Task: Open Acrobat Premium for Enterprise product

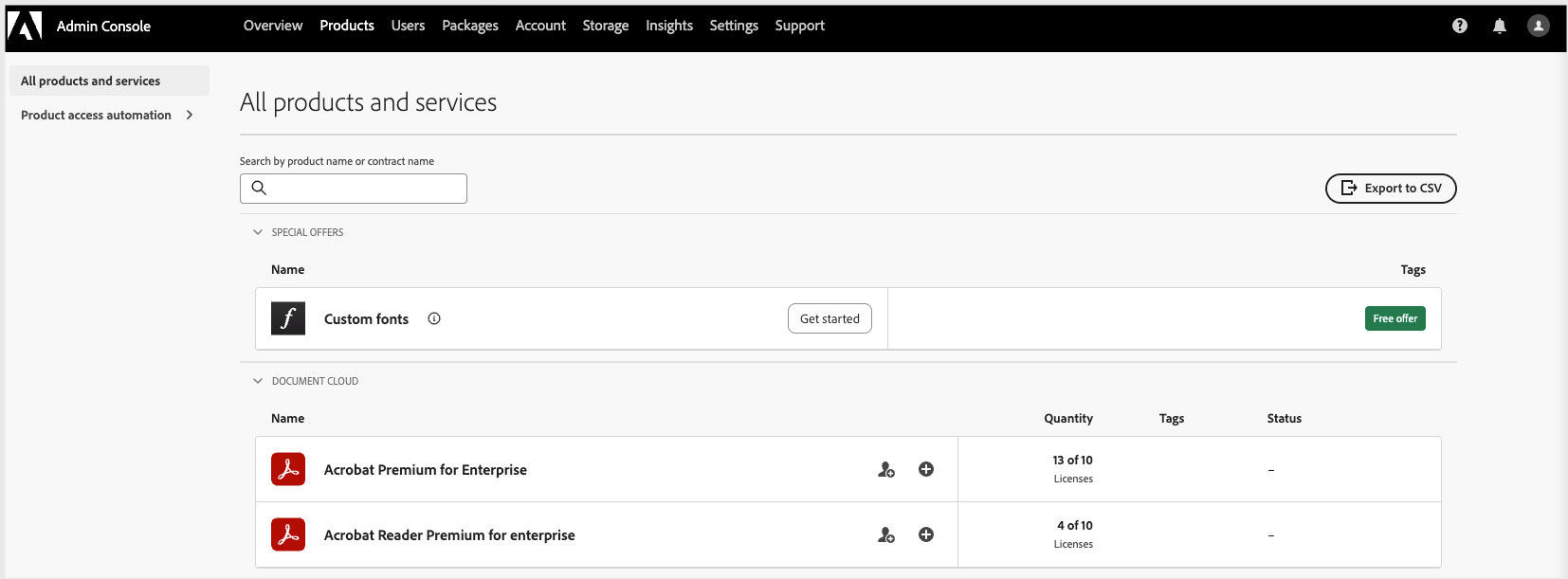Action: coord(426,469)
